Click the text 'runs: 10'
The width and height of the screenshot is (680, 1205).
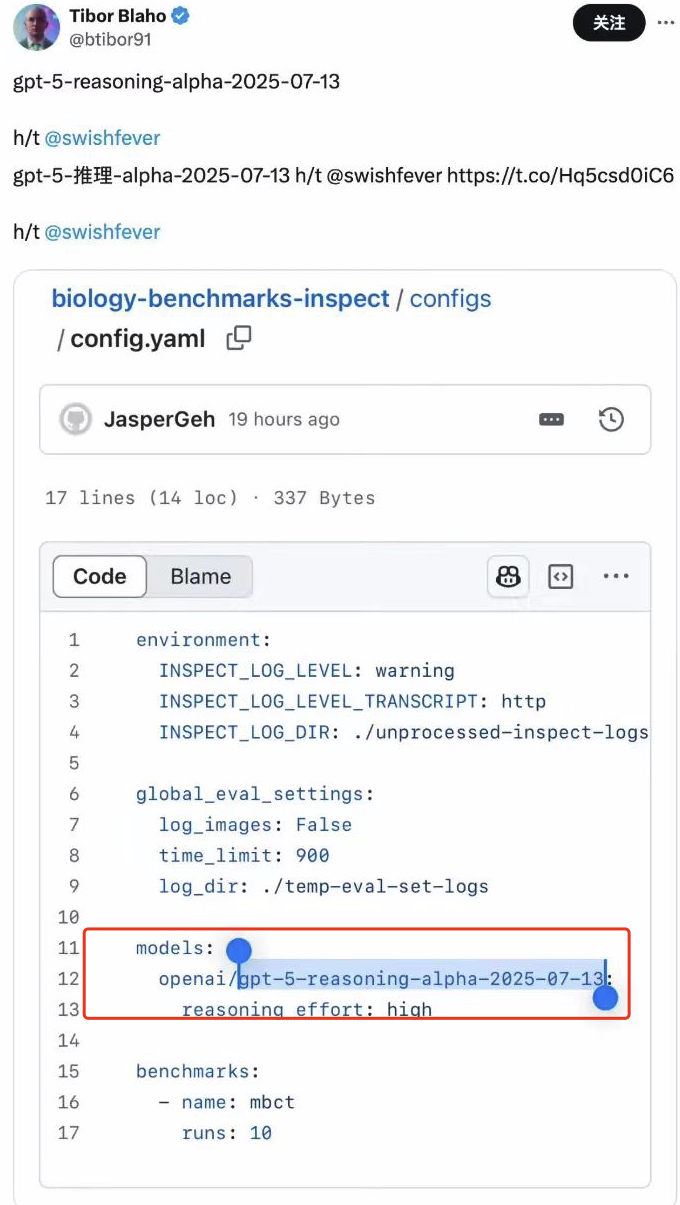coord(227,1133)
